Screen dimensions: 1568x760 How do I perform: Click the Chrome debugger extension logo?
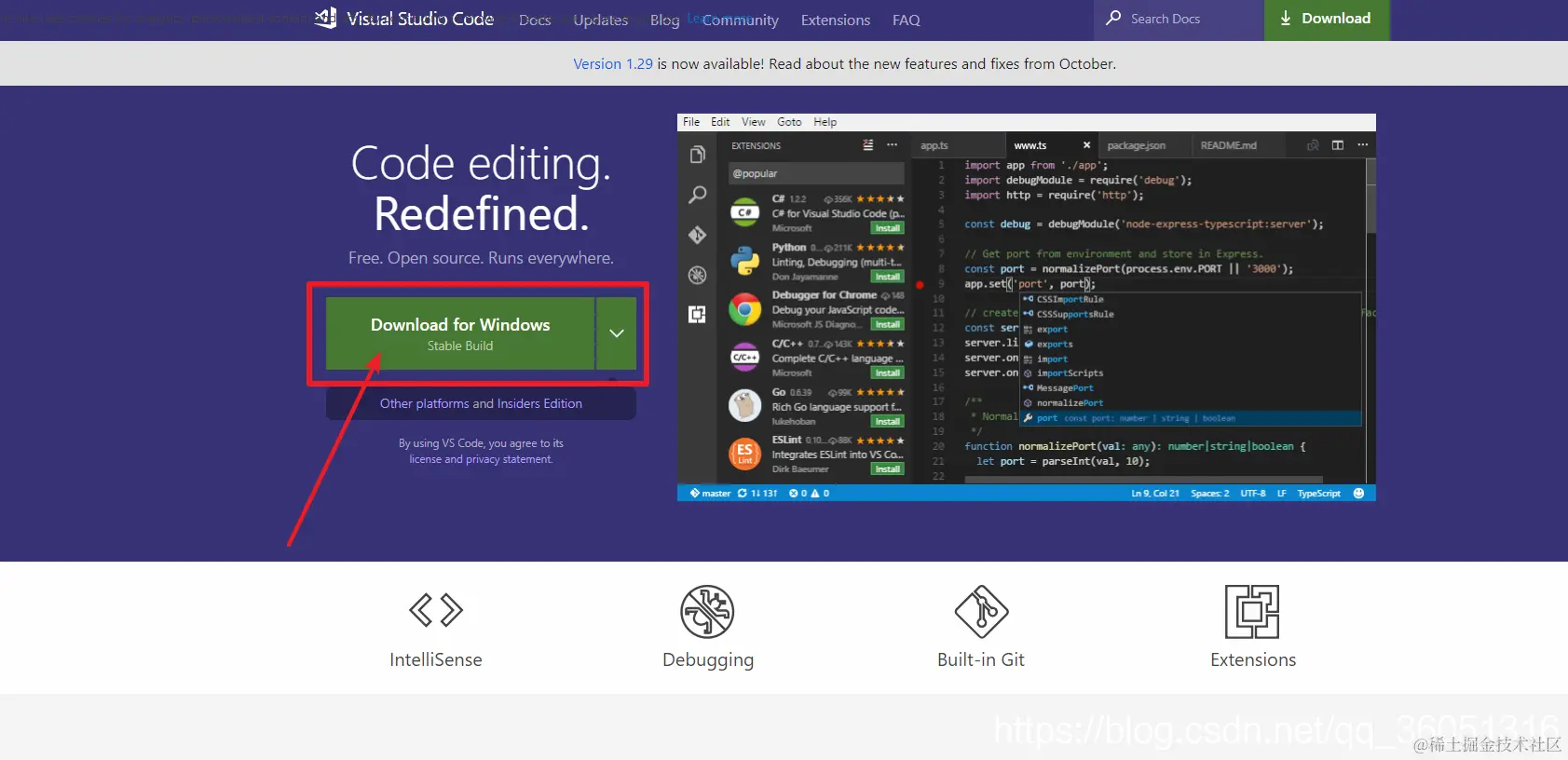click(x=744, y=309)
